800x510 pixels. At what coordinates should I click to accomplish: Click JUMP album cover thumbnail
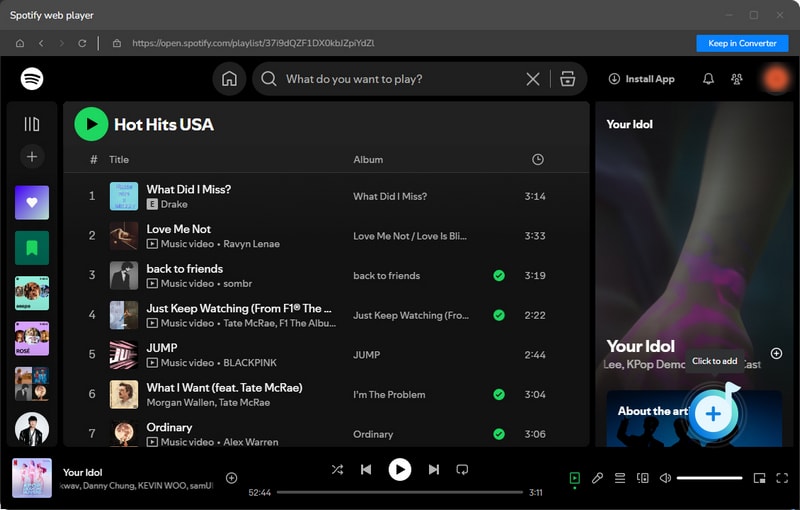(x=123, y=354)
